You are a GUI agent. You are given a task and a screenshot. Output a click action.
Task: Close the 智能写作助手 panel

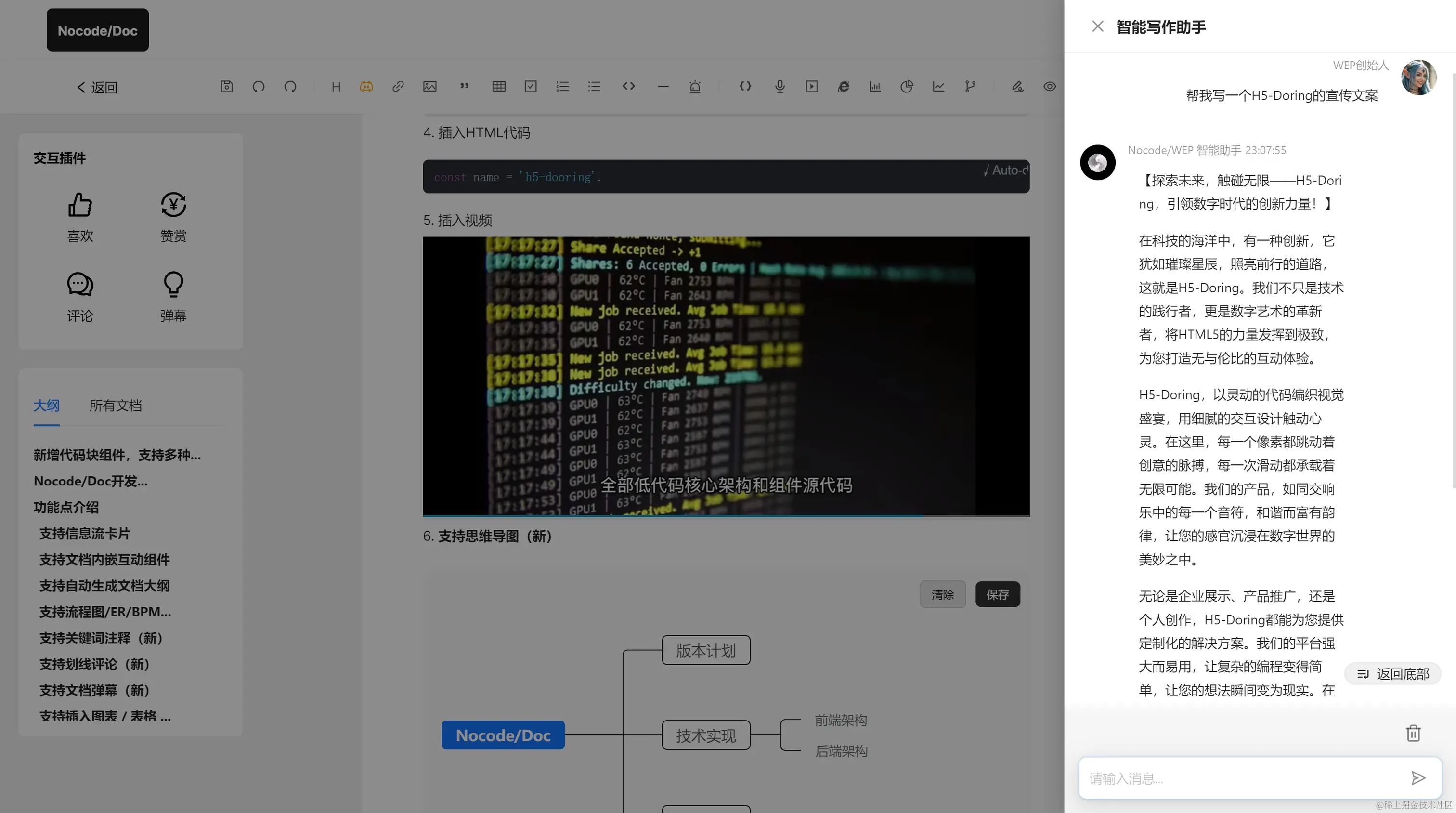[x=1097, y=26]
